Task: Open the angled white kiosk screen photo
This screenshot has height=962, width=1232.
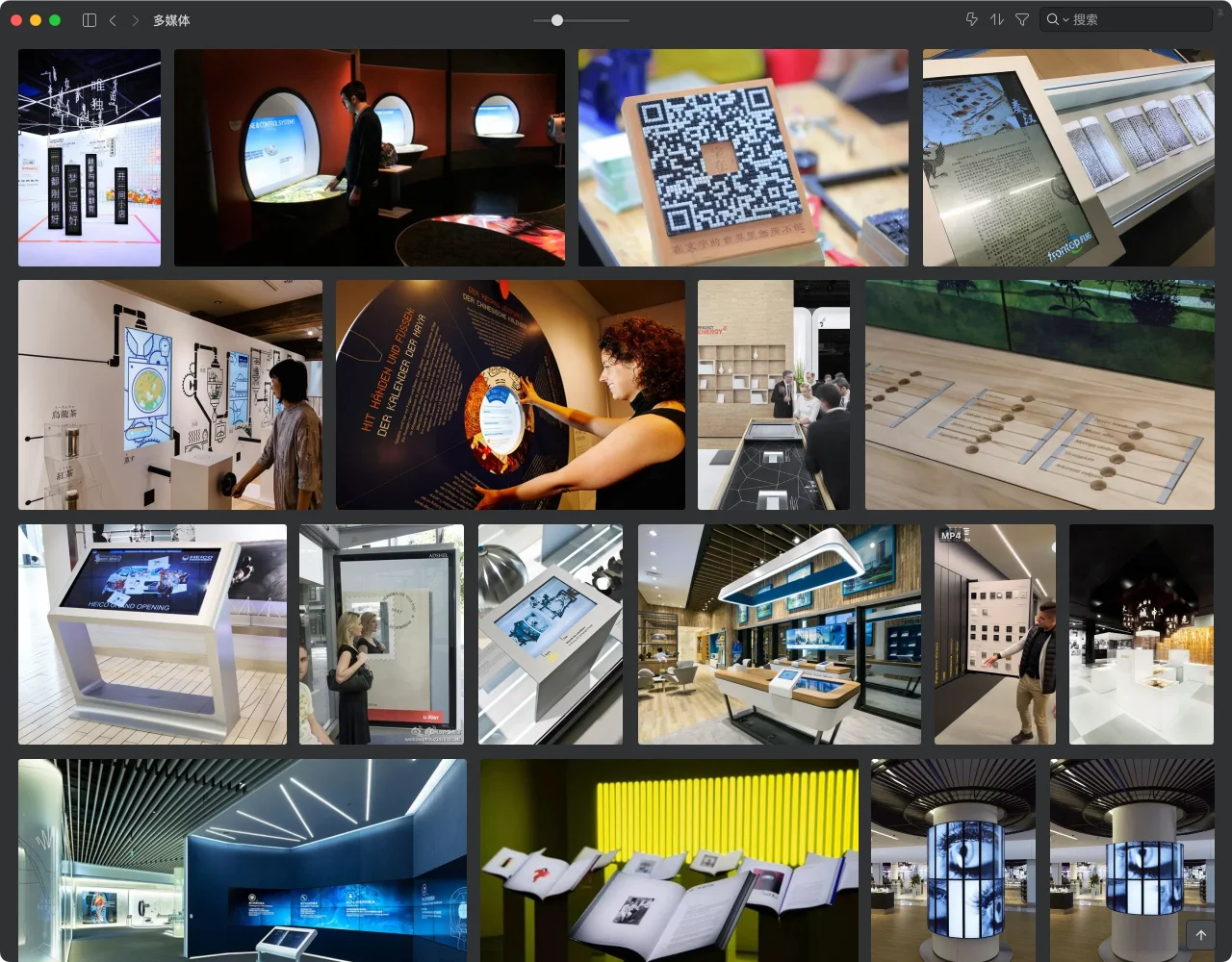Action: coord(551,635)
